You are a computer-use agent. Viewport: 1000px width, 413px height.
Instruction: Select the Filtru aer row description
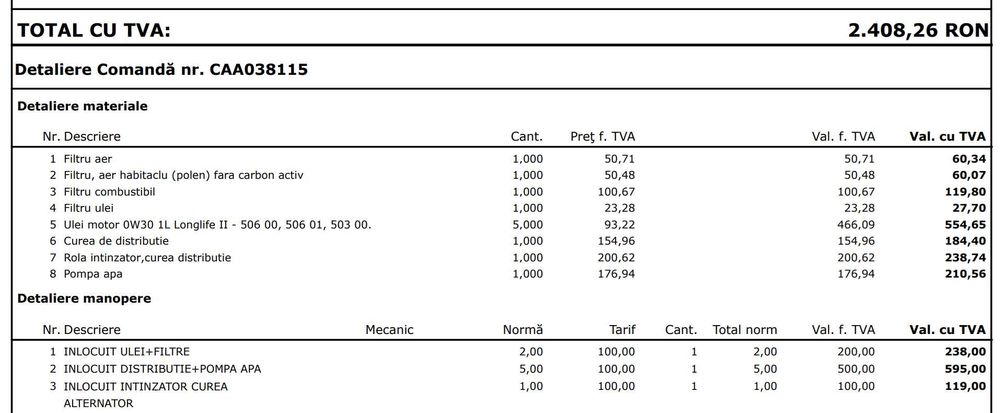click(x=88, y=158)
